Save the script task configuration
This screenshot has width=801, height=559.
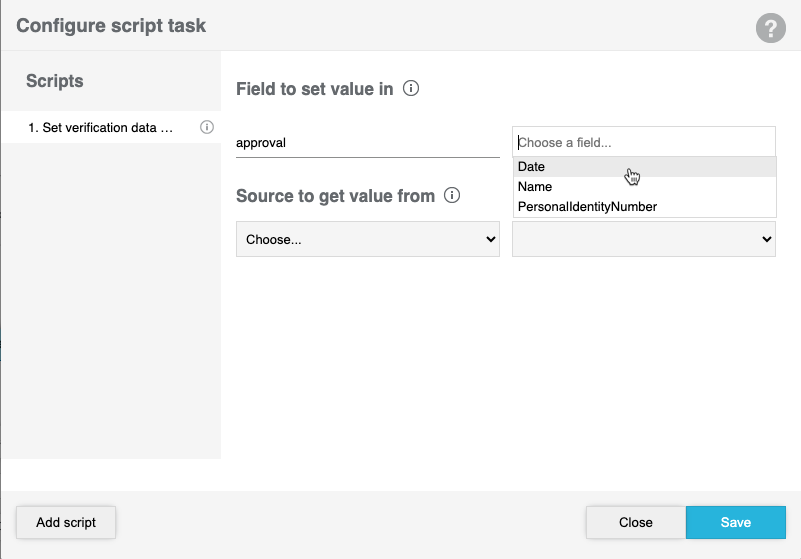pos(735,522)
